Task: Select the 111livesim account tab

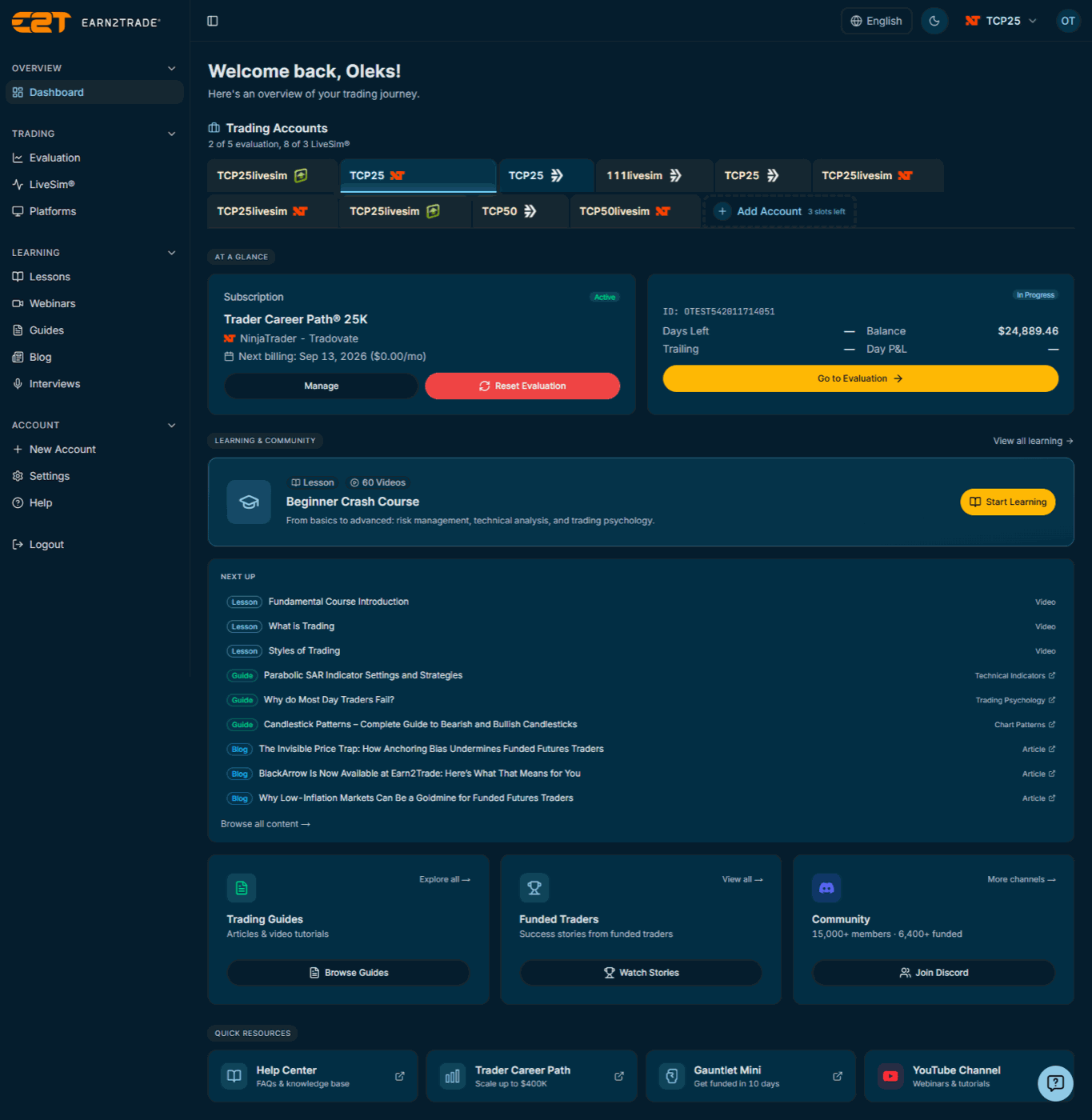Action: click(654, 176)
